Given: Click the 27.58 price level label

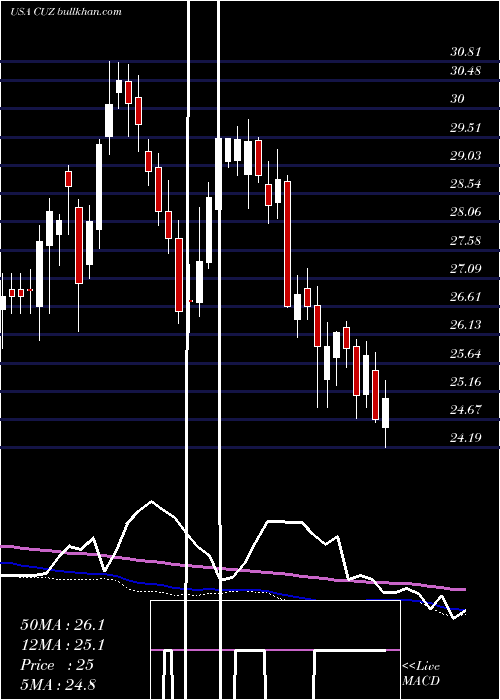Looking at the screenshot, I should pyautogui.click(x=466, y=241).
